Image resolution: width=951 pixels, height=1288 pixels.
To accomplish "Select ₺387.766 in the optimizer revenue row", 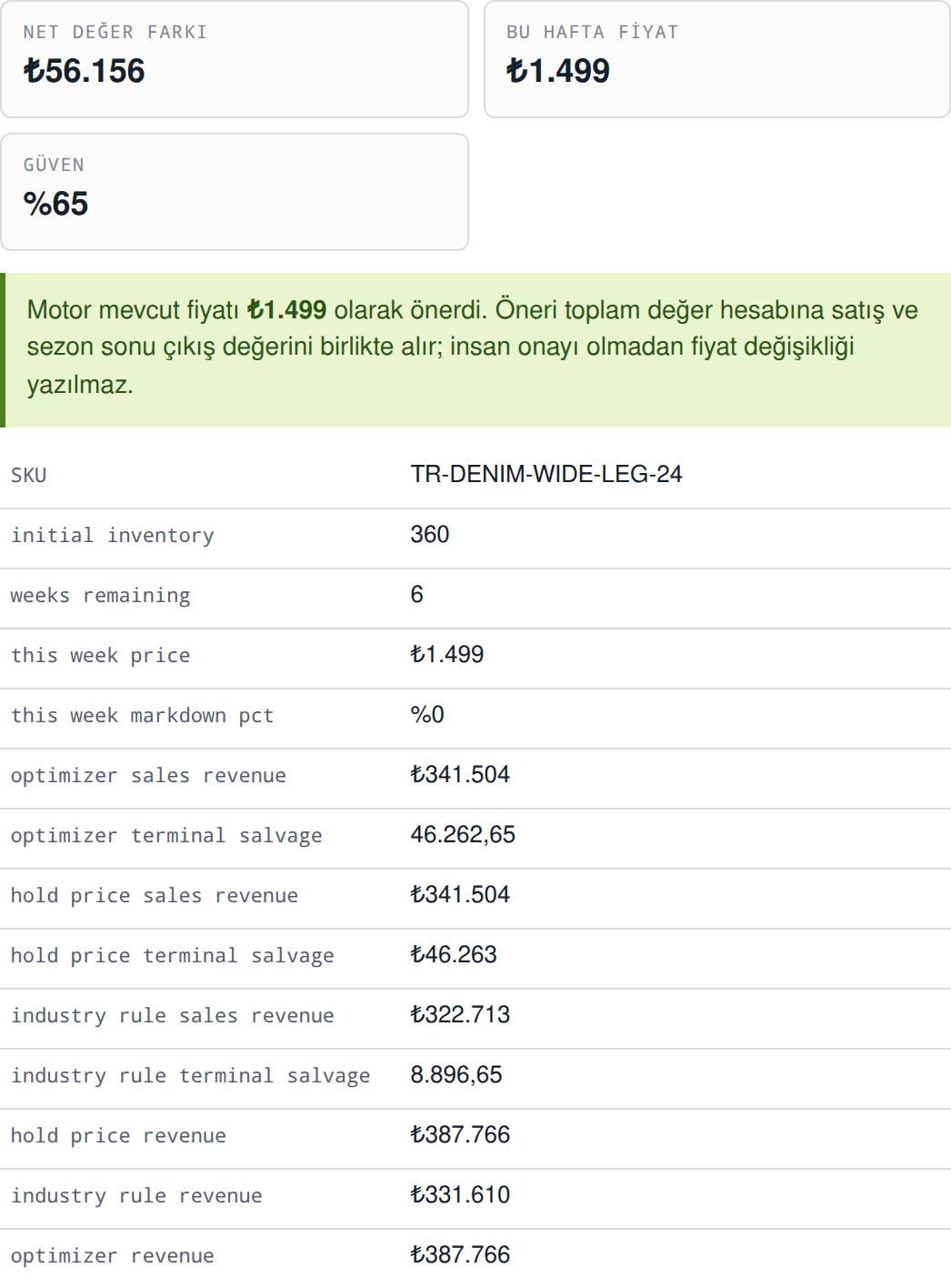I will (x=460, y=1254).
